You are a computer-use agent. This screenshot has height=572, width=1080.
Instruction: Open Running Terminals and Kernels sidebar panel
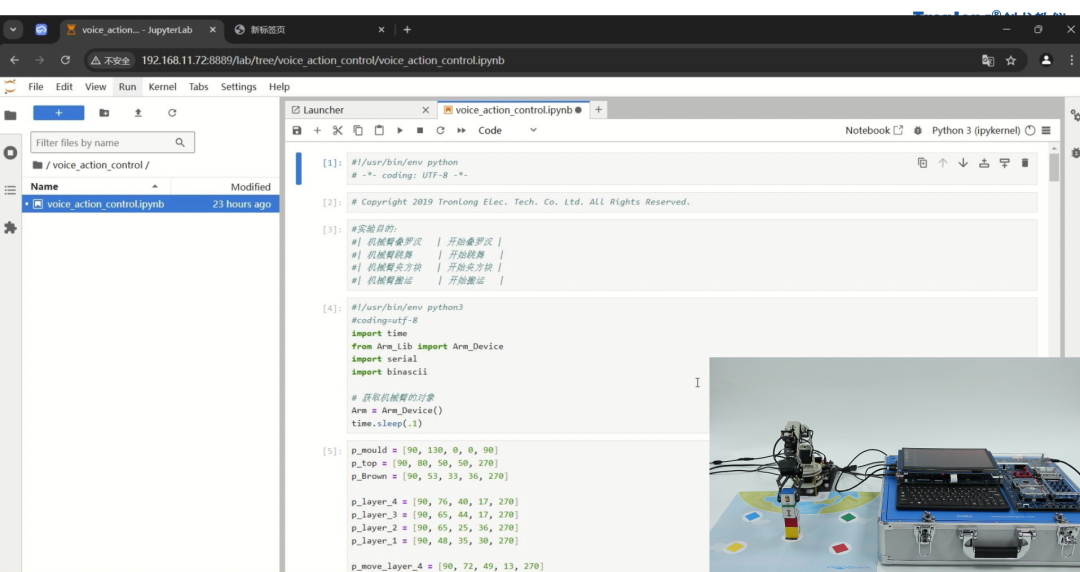11,153
